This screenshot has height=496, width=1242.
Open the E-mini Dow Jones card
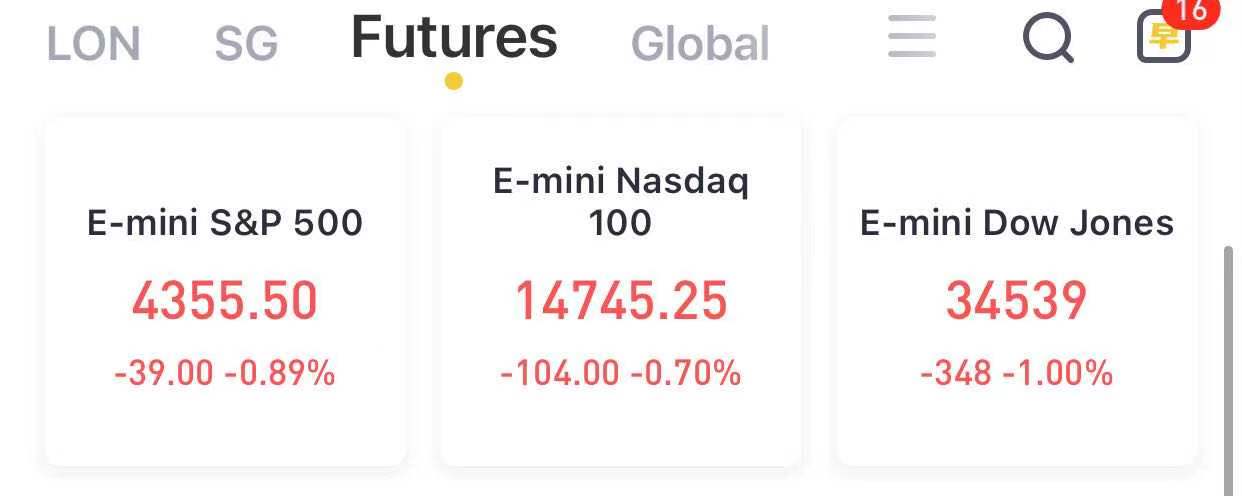click(1017, 291)
